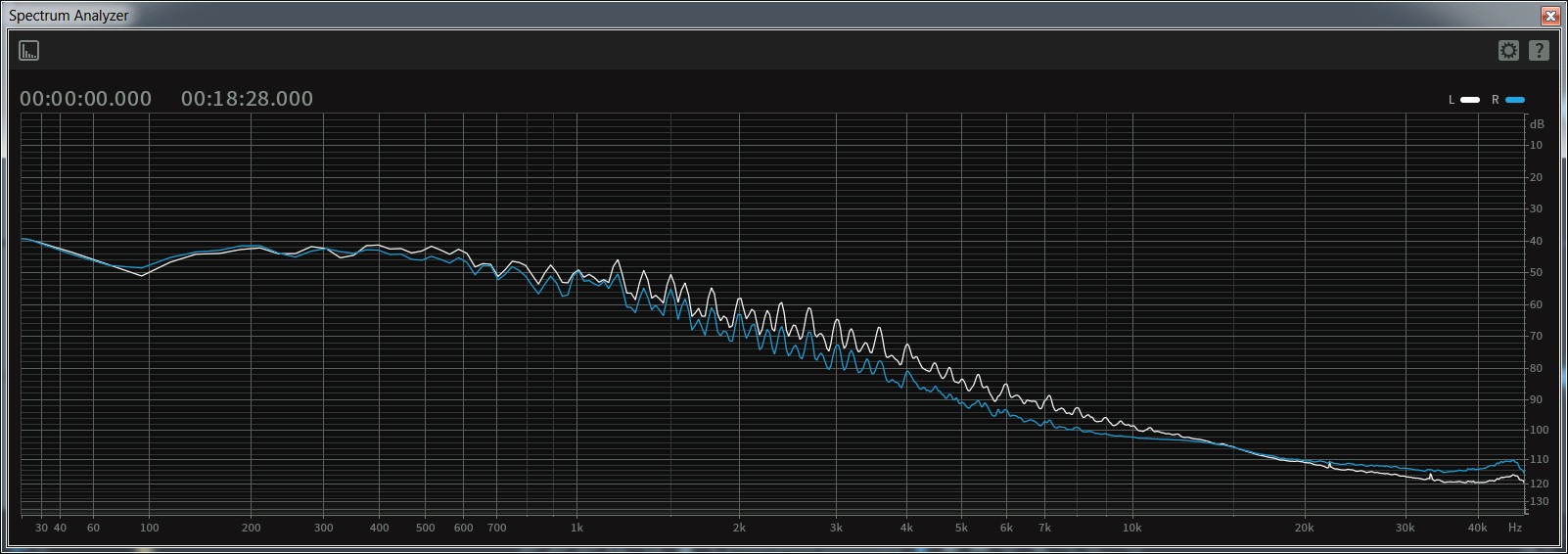Viewport: 1568px width, 554px height.
Task: Select the L channel legend label
Action: coord(1452,100)
